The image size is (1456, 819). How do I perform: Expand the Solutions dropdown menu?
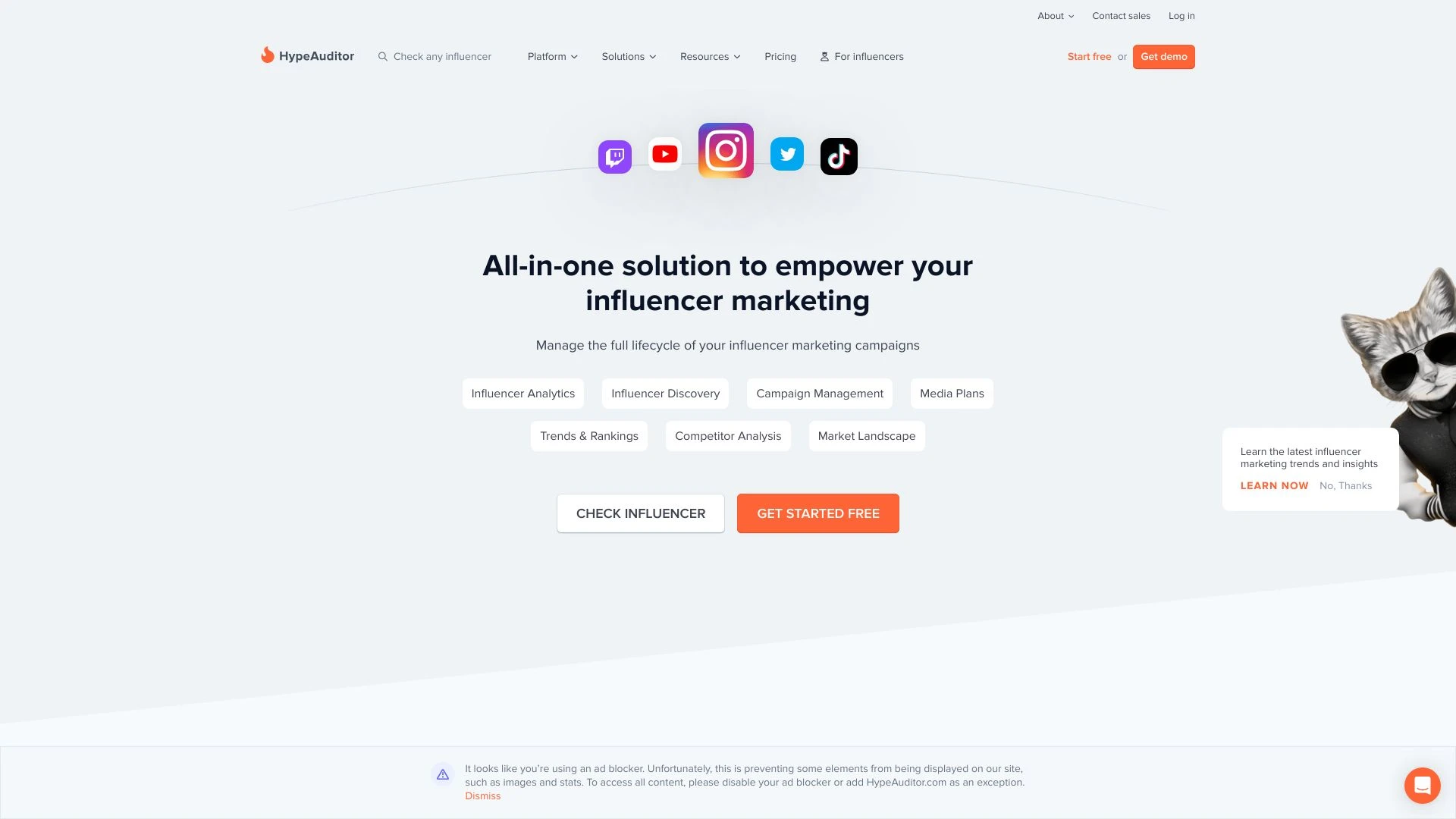[x=628, y=56]
